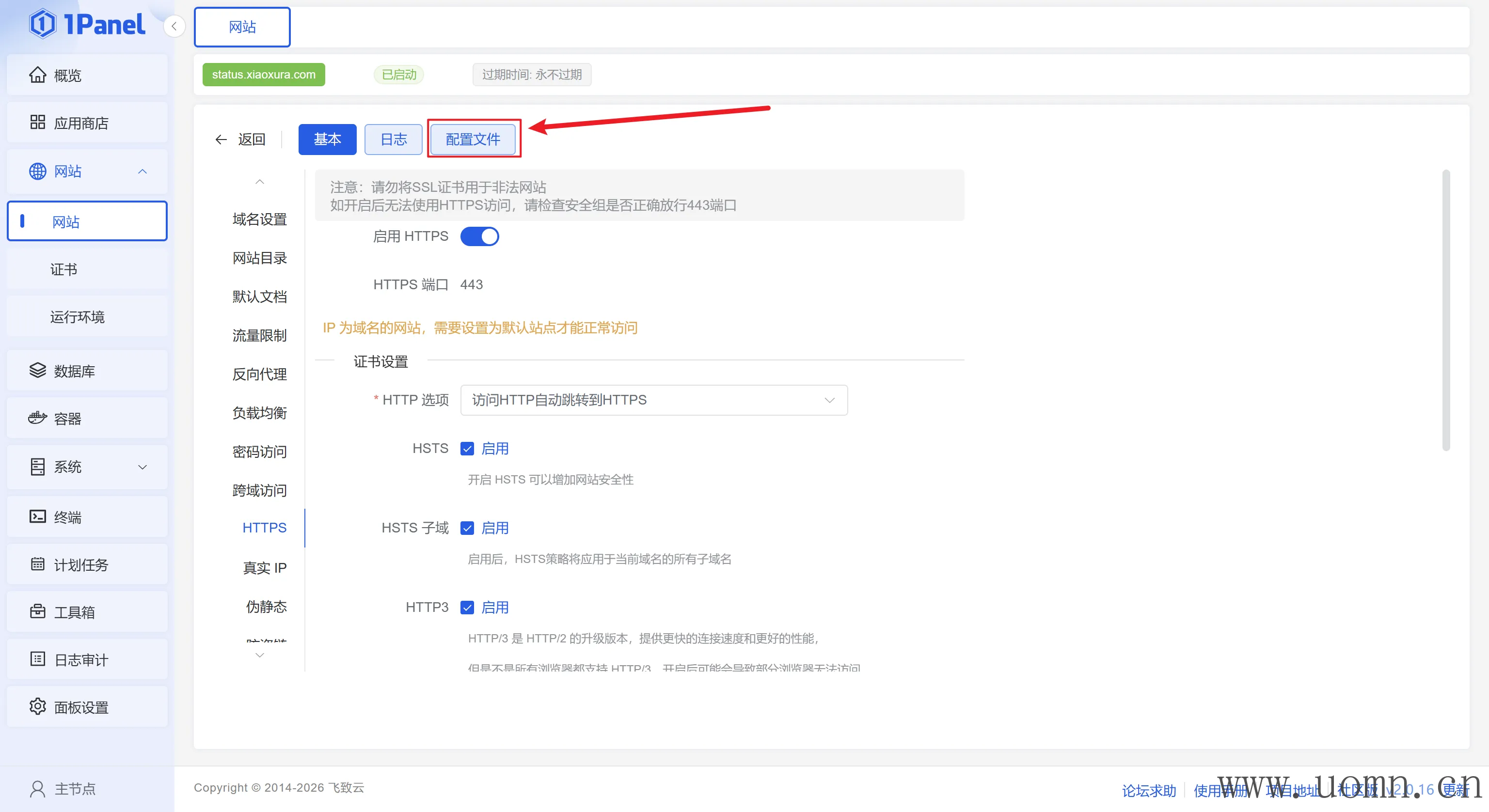Viewport: 1489px width, 812px height.
Task: Open the HTTP 选项 dropdown
Action: [x=653, y=400]
